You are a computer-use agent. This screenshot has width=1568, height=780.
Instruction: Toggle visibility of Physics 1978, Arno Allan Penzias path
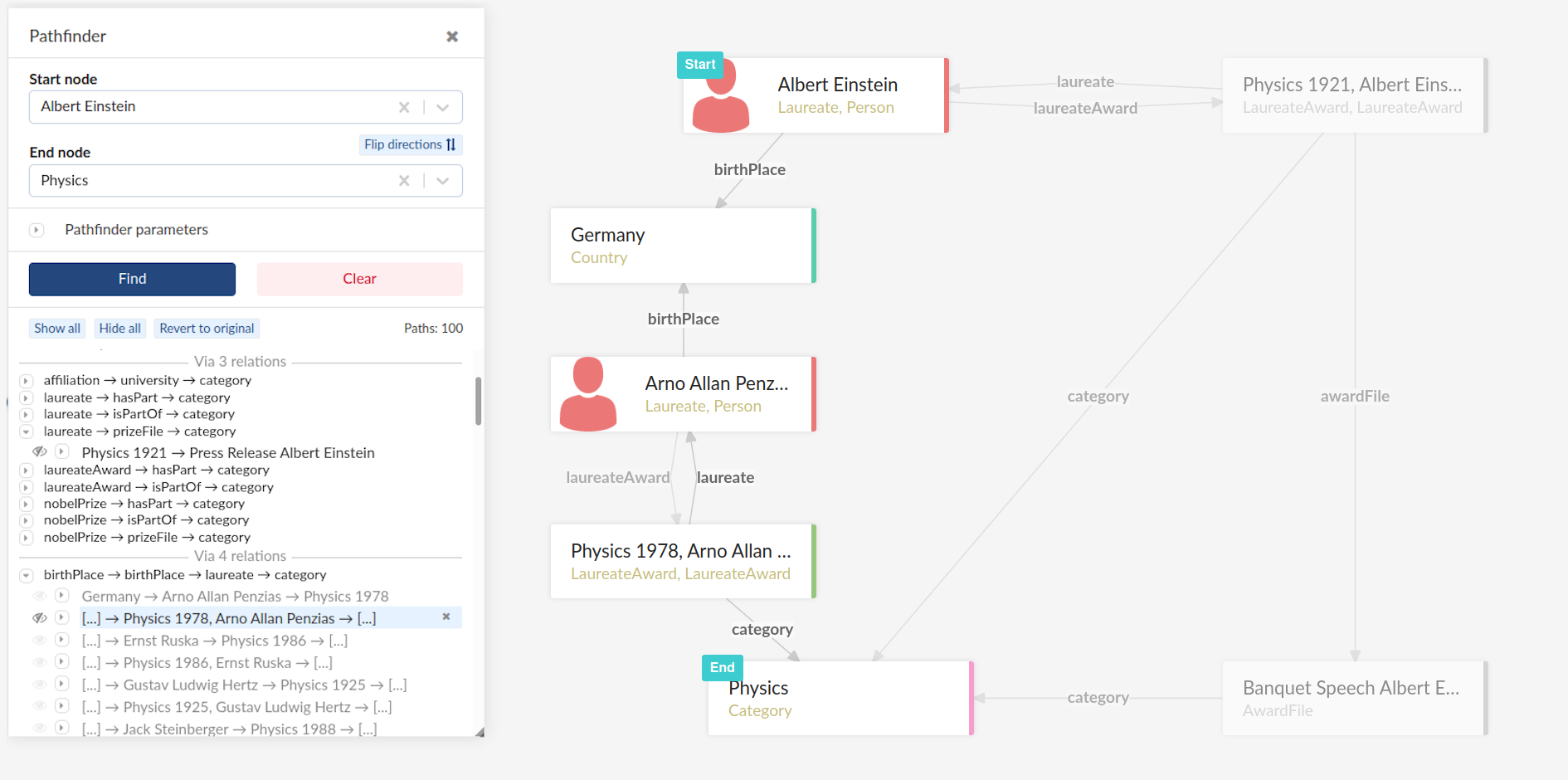pos(39,618)
